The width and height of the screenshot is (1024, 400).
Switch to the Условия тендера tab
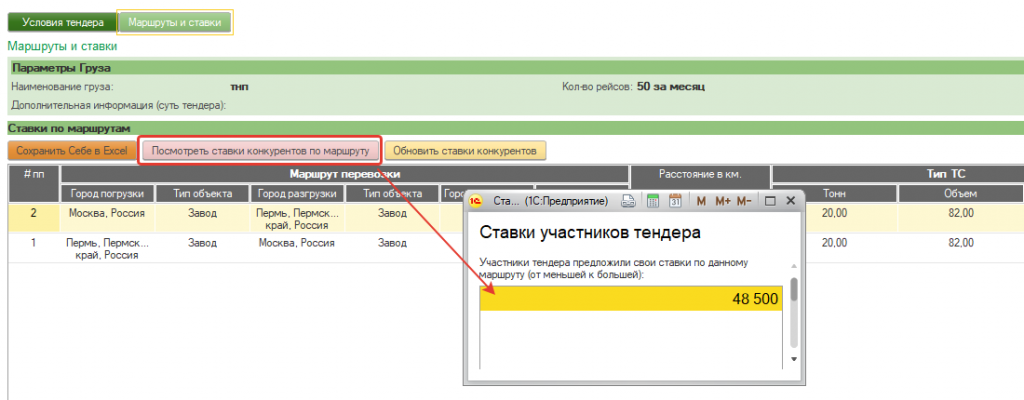coord(63,22)
